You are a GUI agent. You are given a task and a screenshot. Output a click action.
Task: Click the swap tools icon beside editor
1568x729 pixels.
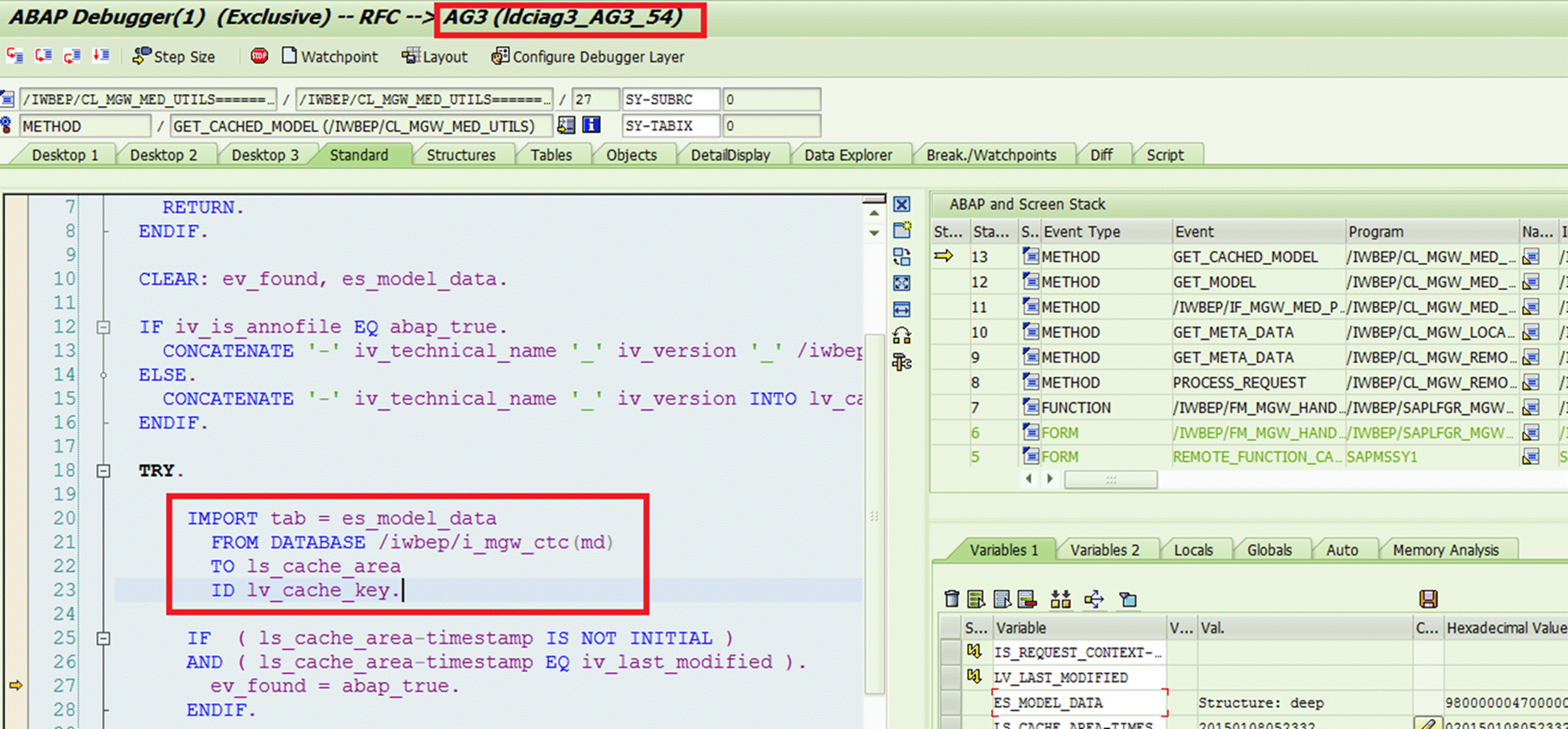(x=902, y=257)
